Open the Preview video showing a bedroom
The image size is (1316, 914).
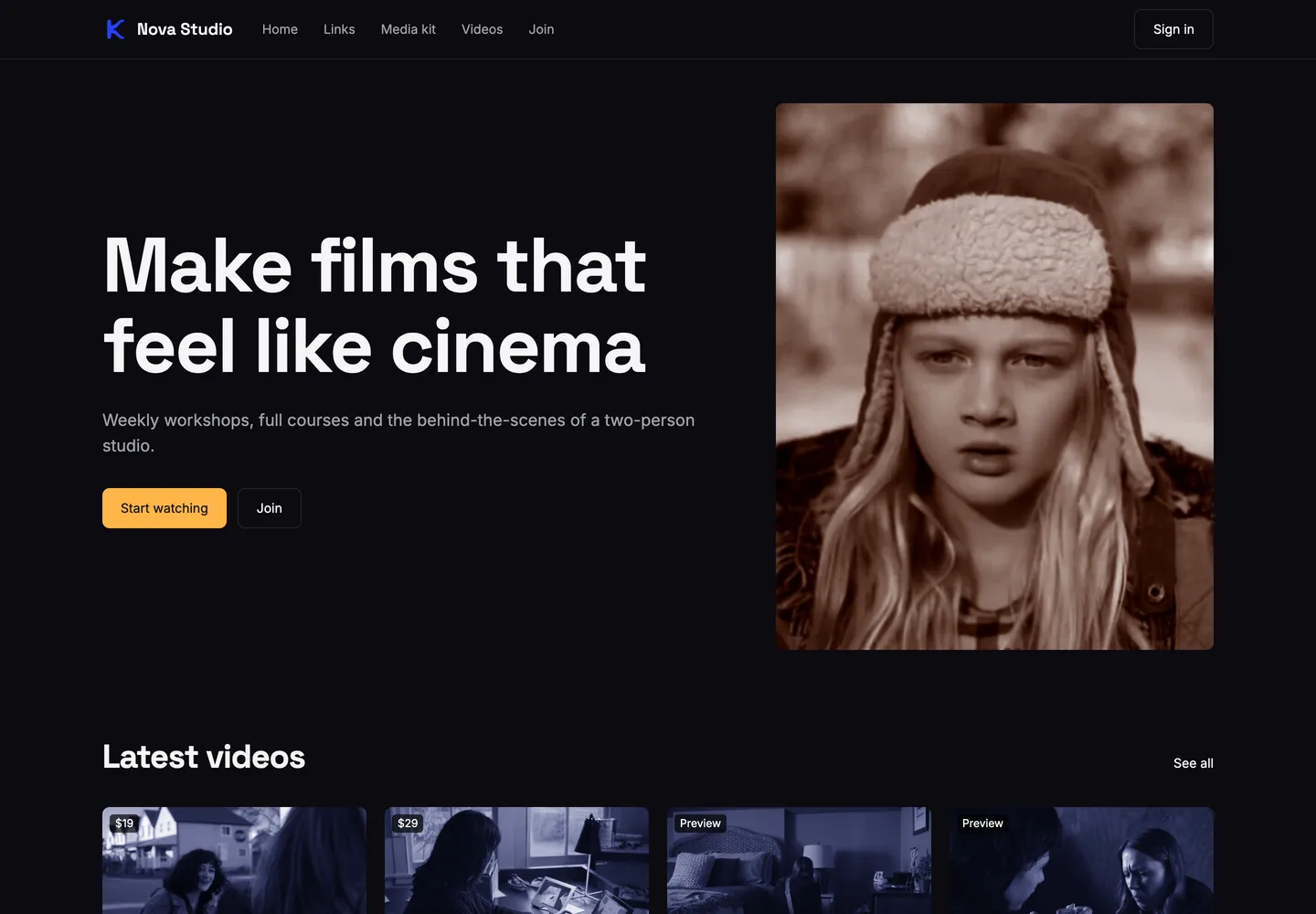799,860
